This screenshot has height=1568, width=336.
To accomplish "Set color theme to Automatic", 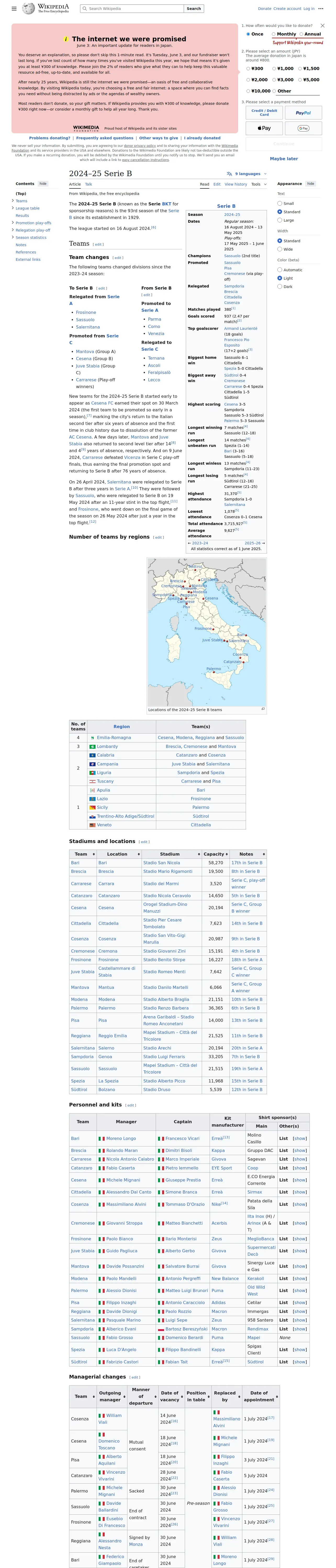I will (x=280, y=270).
